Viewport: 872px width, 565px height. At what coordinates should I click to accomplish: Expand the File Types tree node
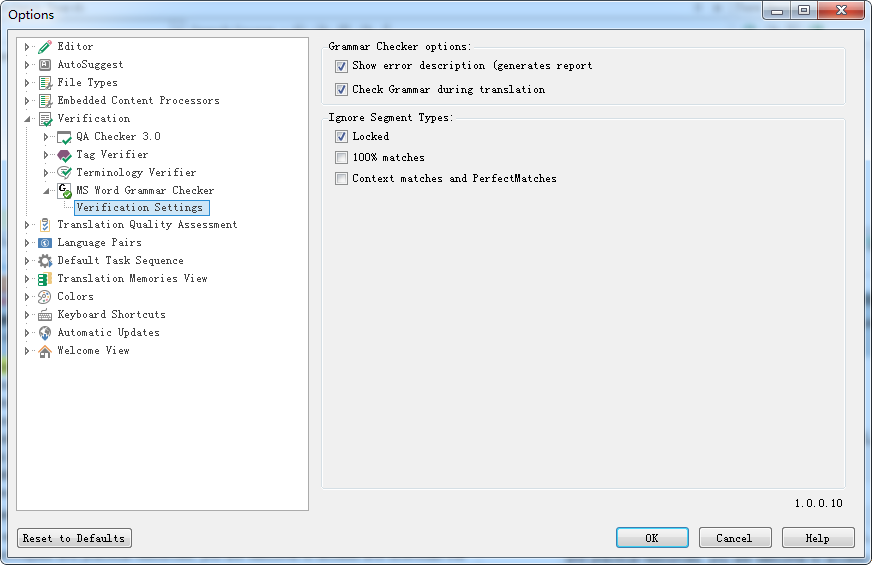[28, 83]
